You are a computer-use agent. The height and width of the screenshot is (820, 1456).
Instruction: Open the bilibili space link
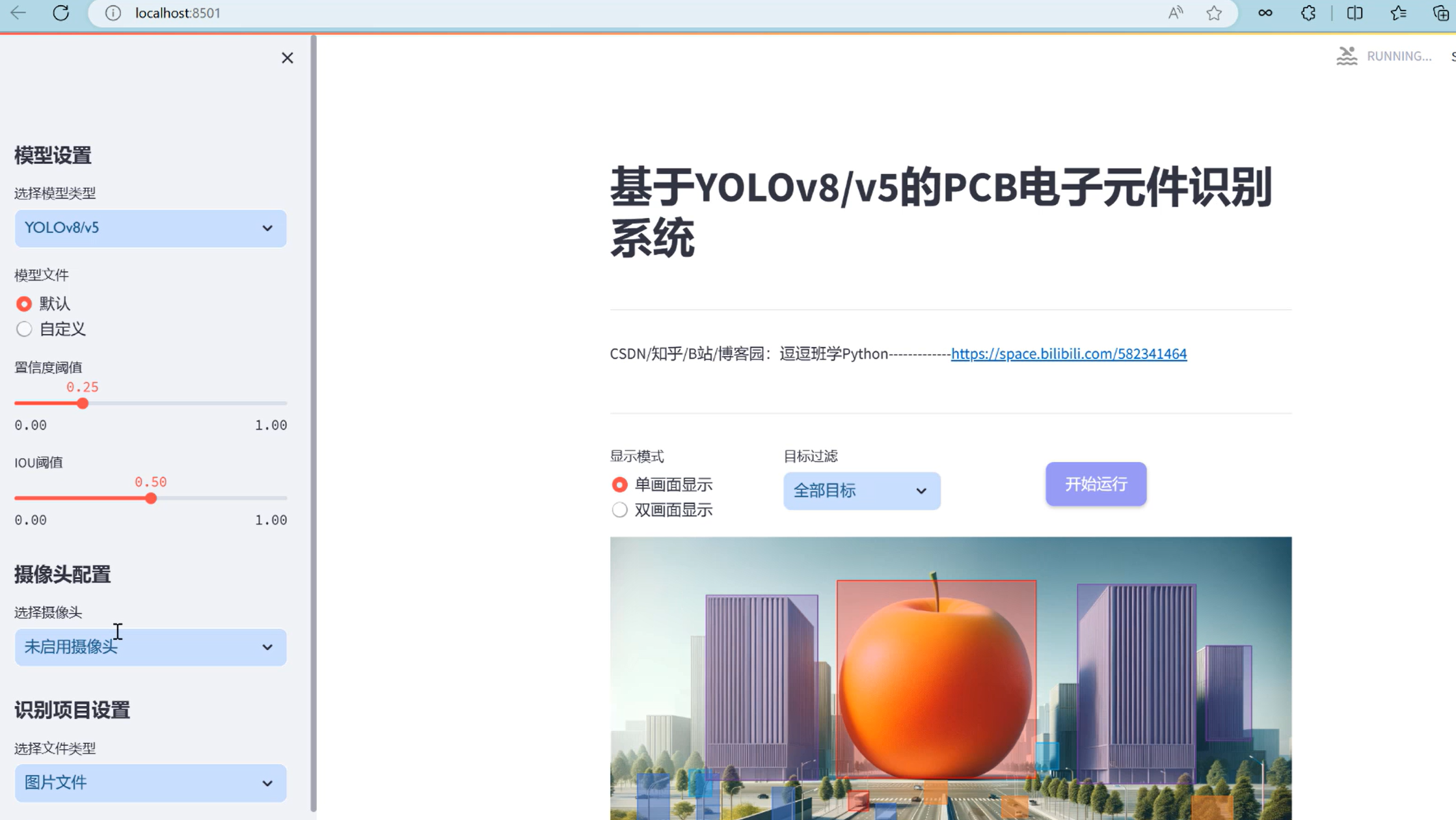(1068, 353)
